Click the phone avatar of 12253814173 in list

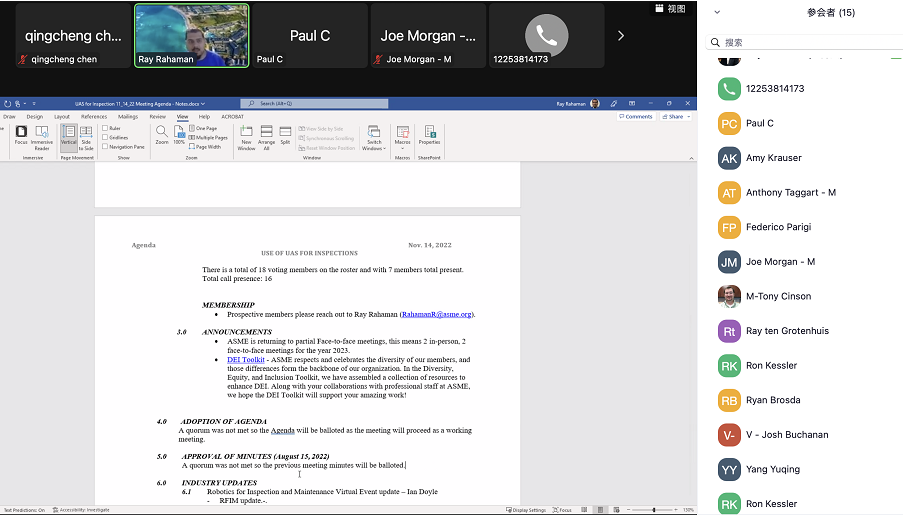click(x=729, y=89)
